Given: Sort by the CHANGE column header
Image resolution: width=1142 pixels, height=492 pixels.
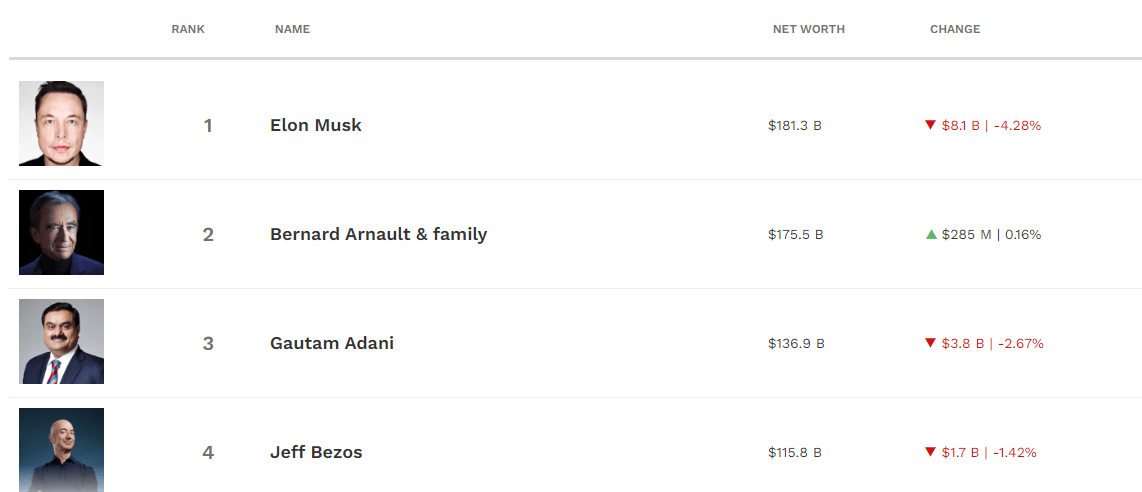Looking at the screenshot, I should [x=955, y=30].
